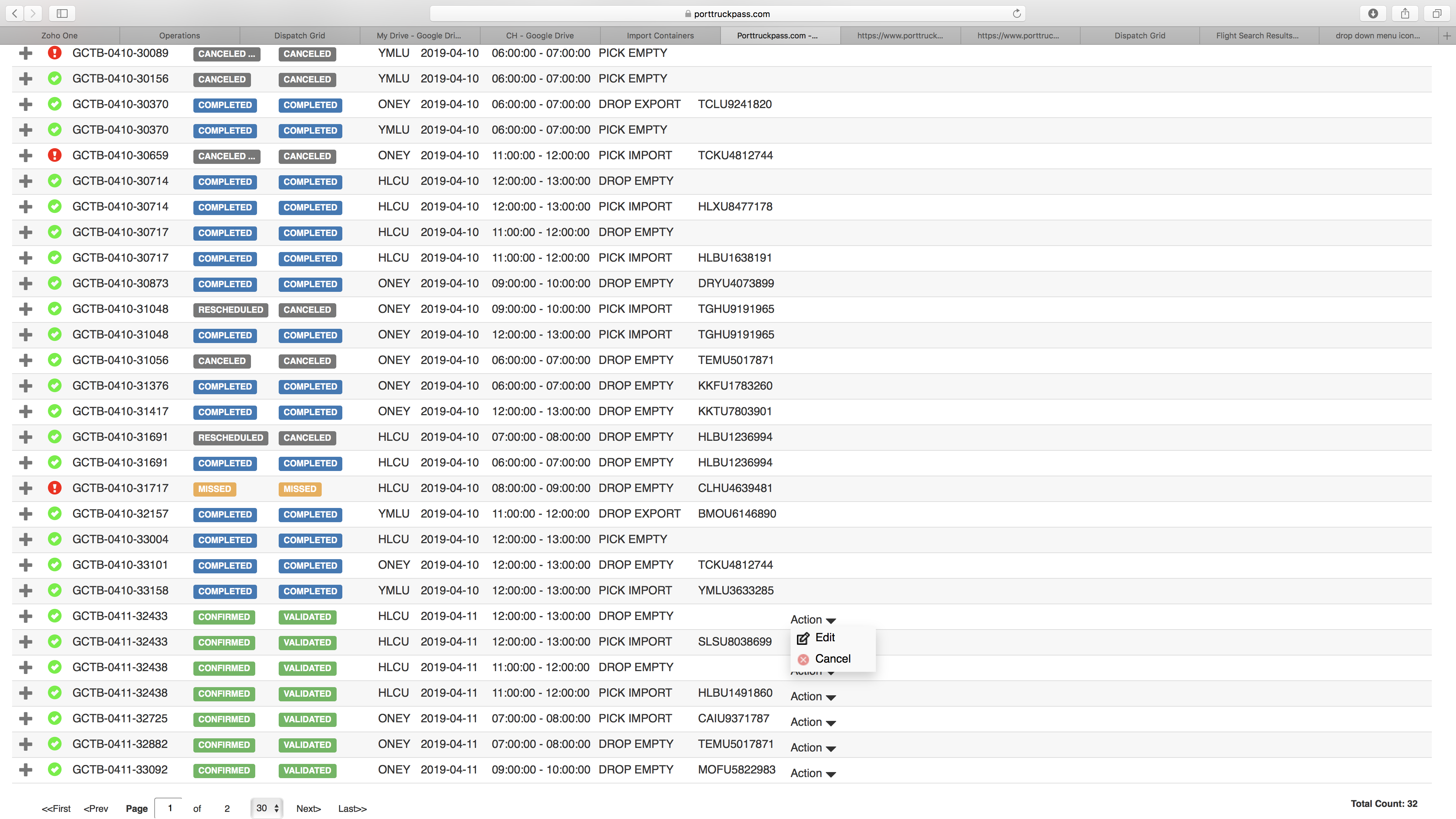Expand the GCTB-0411-32725 row with plus
Image resolution: width=1456 pixels, height=819 pixels.
[x=26, y=718]
